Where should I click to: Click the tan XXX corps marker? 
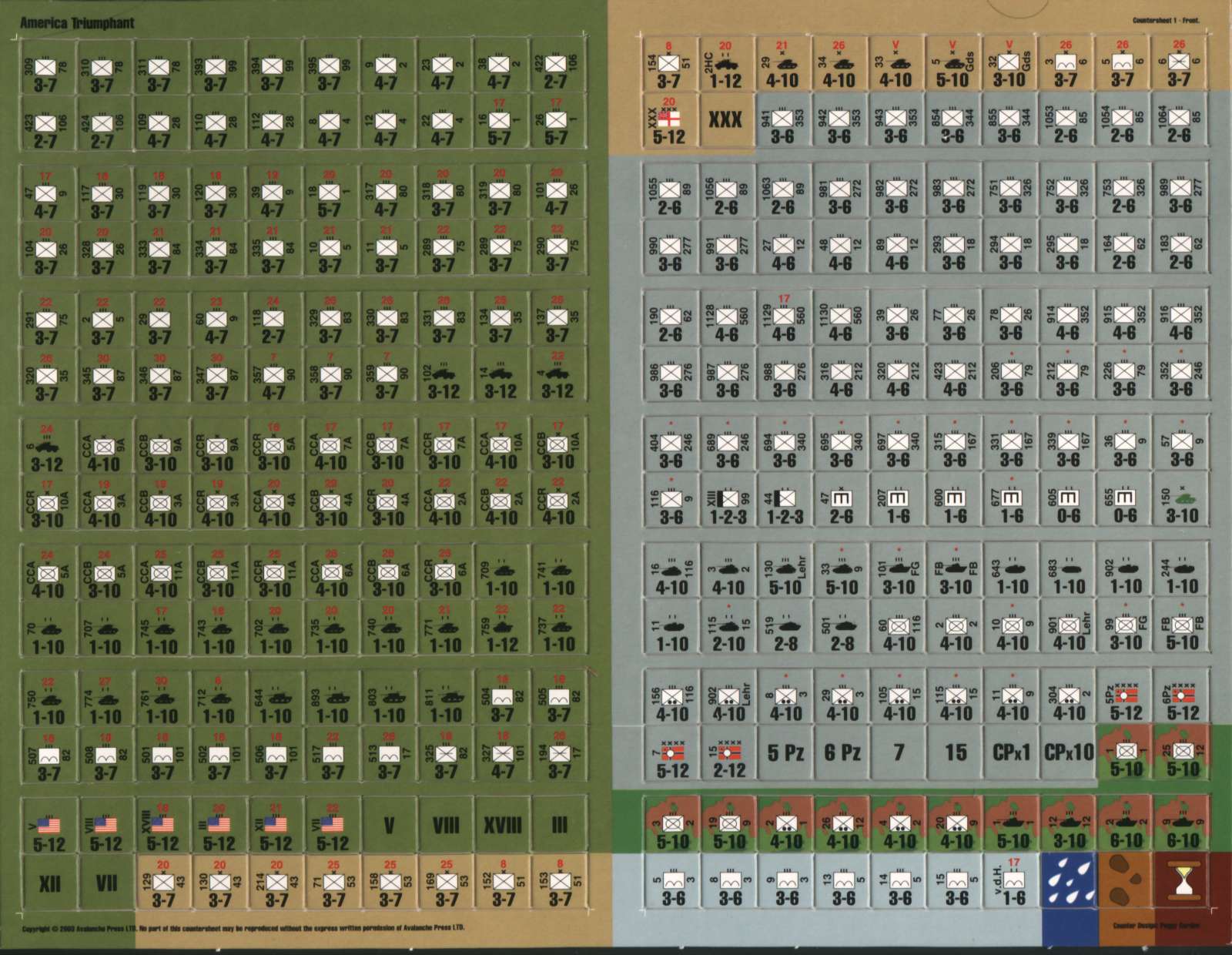point(725,120)
